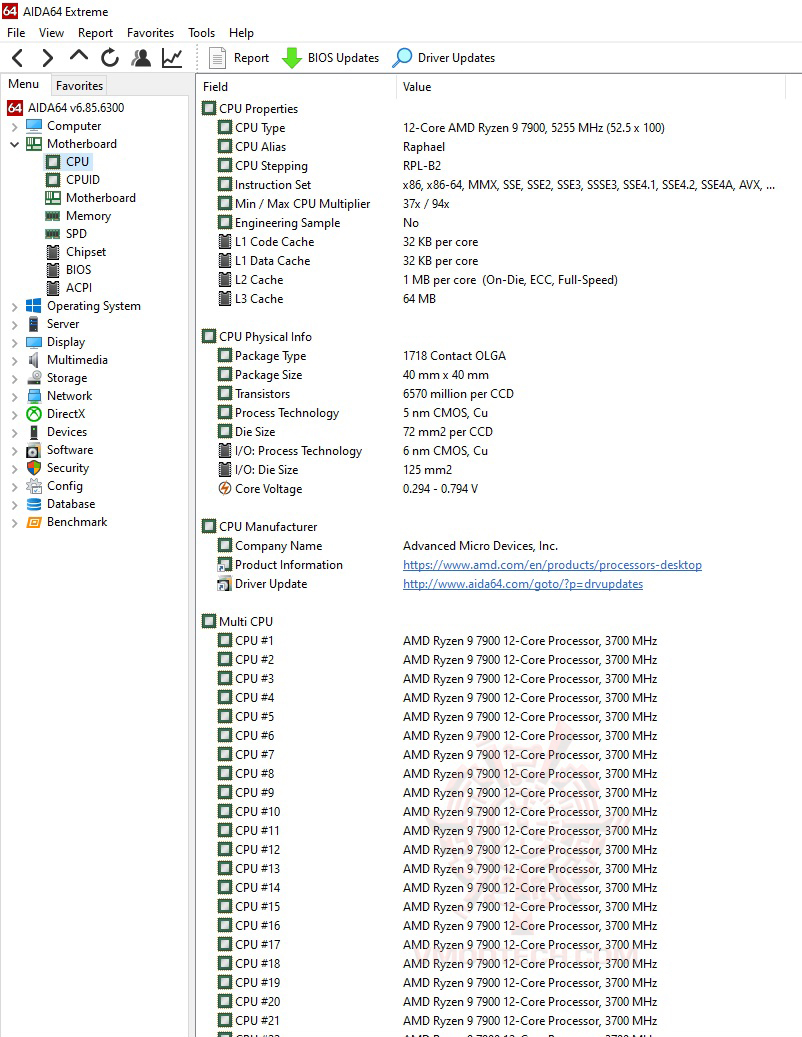Click the Forward navigation arrow
The height and width of the screenshot is (1037, 802).
(47, 58)
